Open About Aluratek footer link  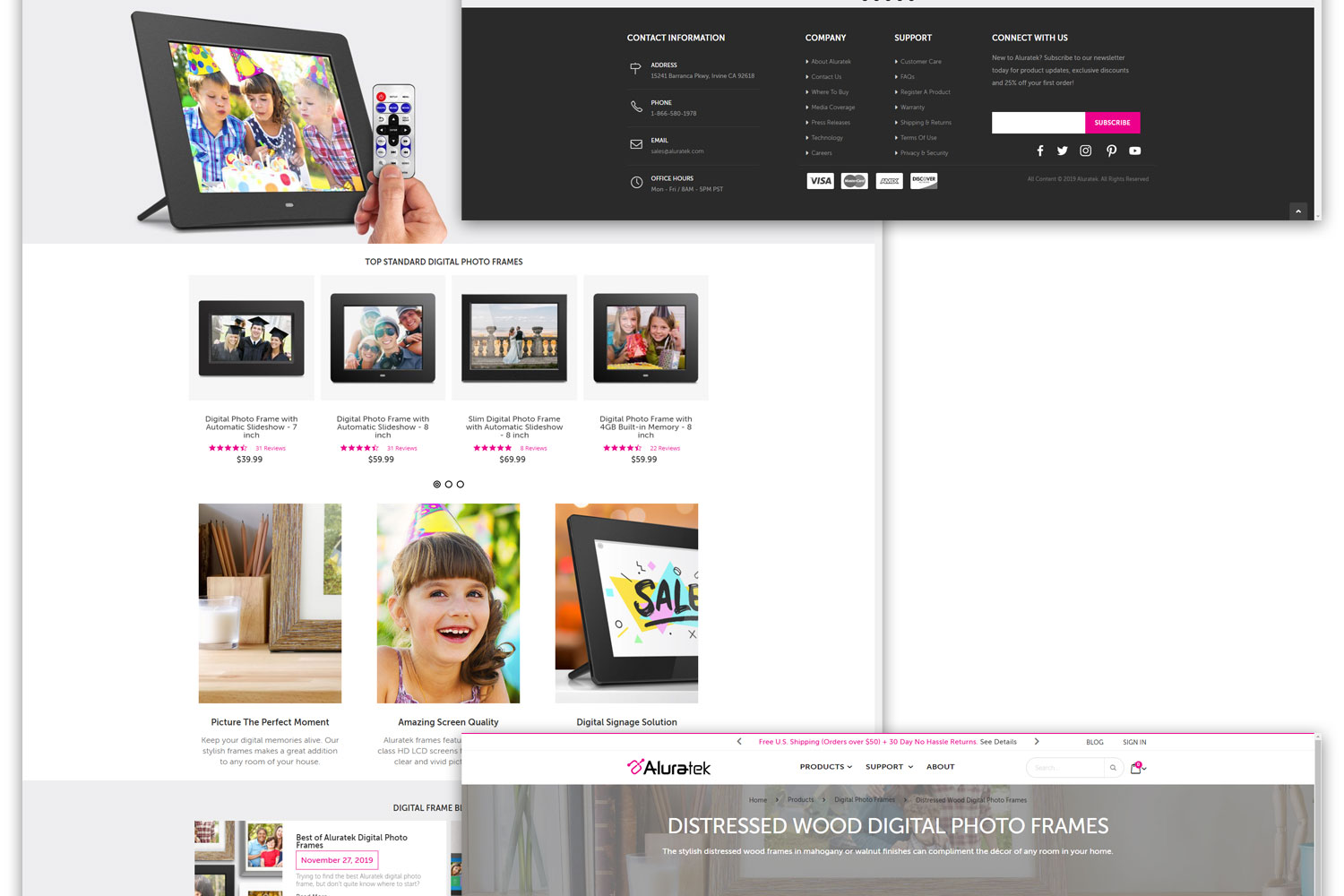coord(831,62)
